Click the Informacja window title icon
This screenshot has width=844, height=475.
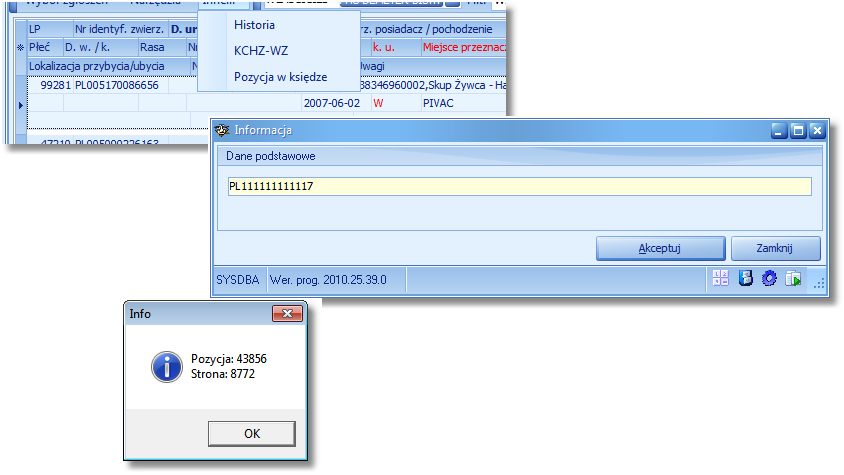[222, 130]
